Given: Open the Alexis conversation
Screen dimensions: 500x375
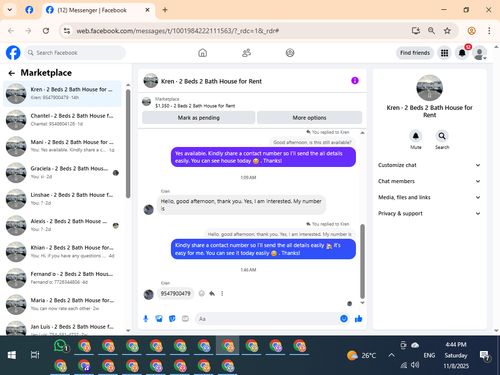Looking at the screenshot, I should pyautogui.click(x=62, y=225).
